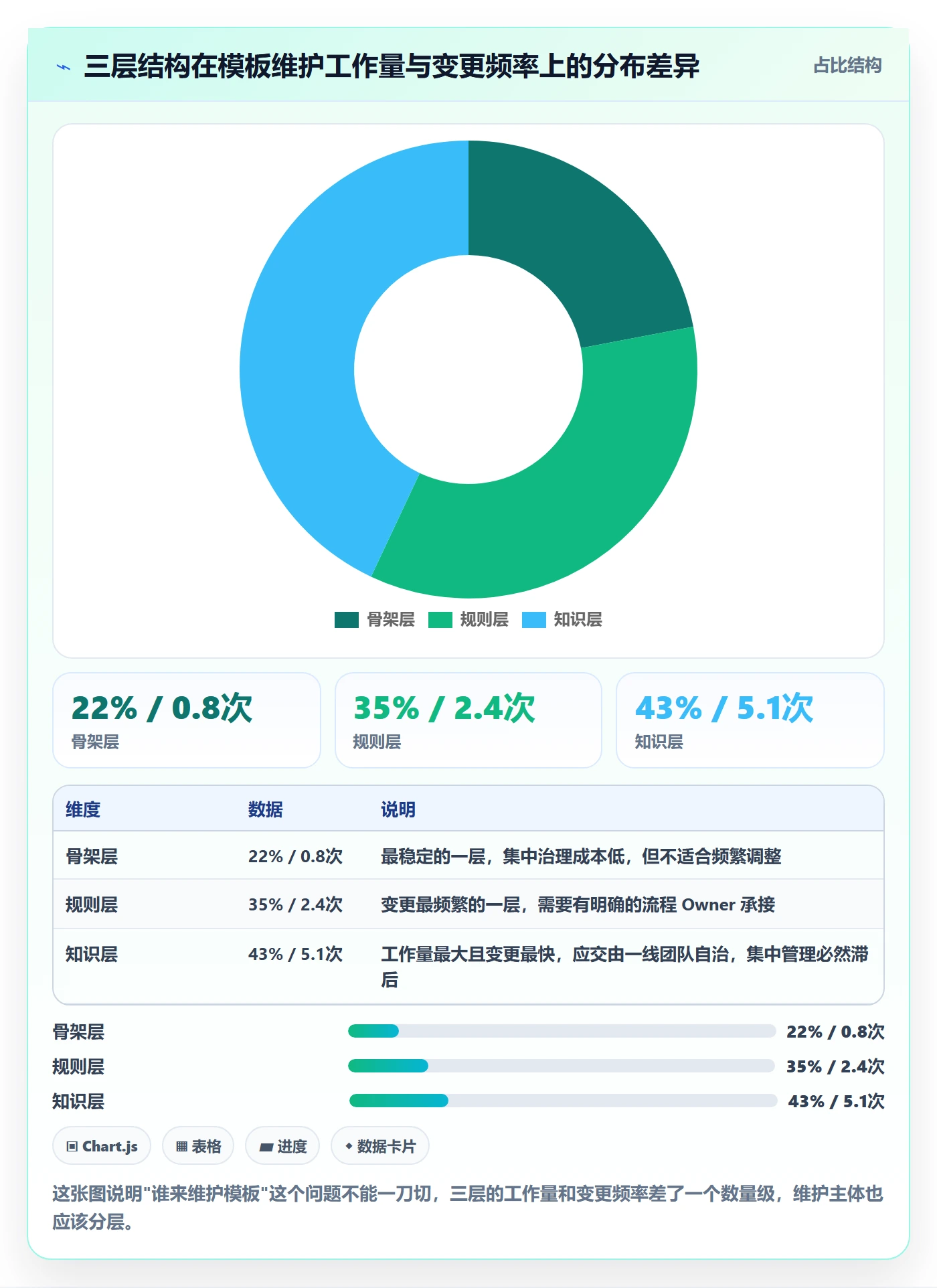Click the table cell 43% / 5.1次
Viewport: 937px width, 1288px height.
point(295,954)
